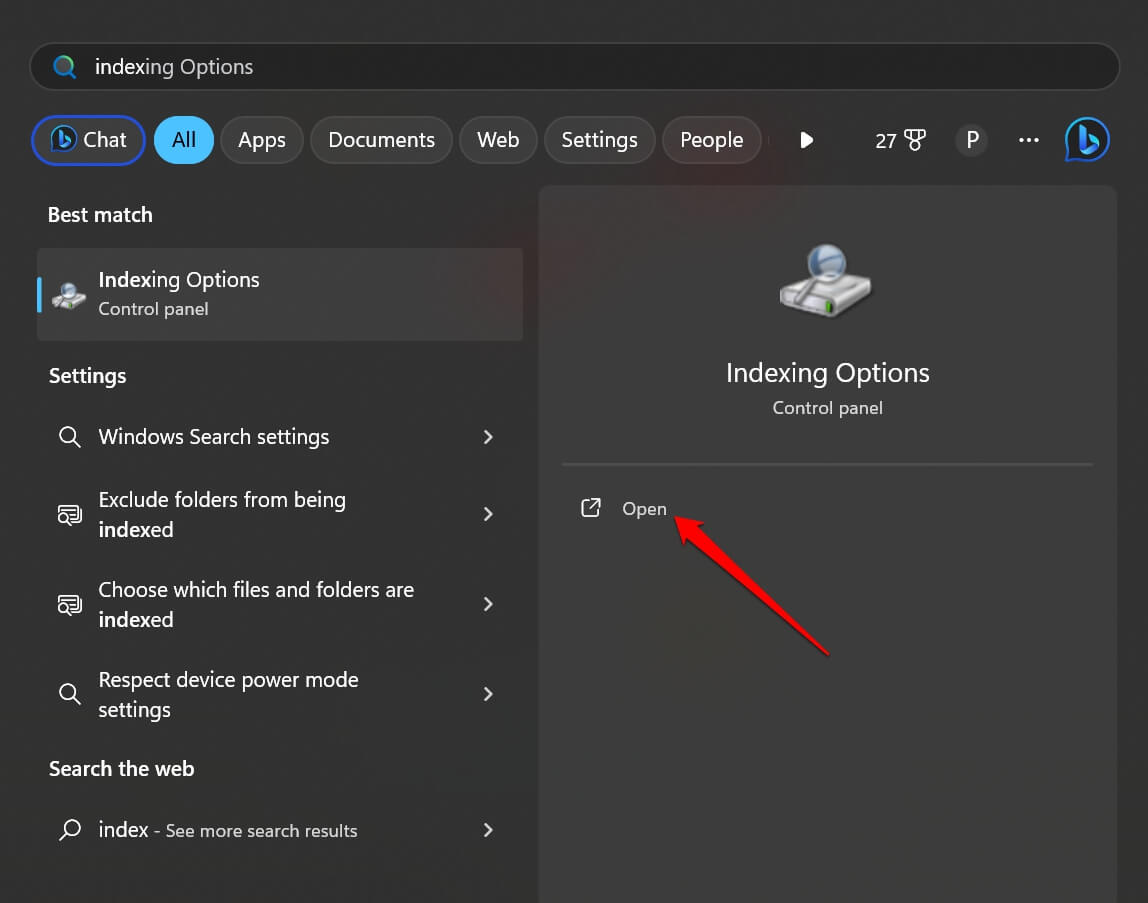Expand chevron for Respect device power mode settings

(x=488, y=694)
